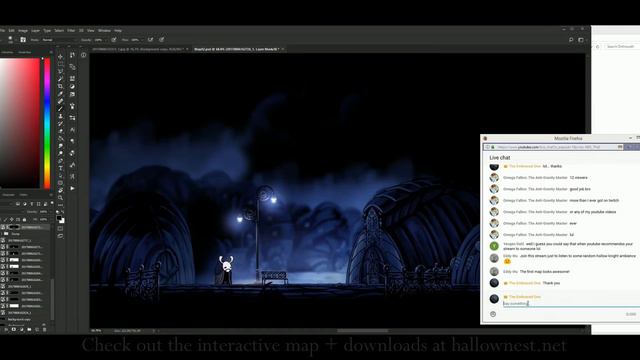Select the Zoom magnifier tool
The height and width of the screenshot is (360, 640).
click(60, 198)
